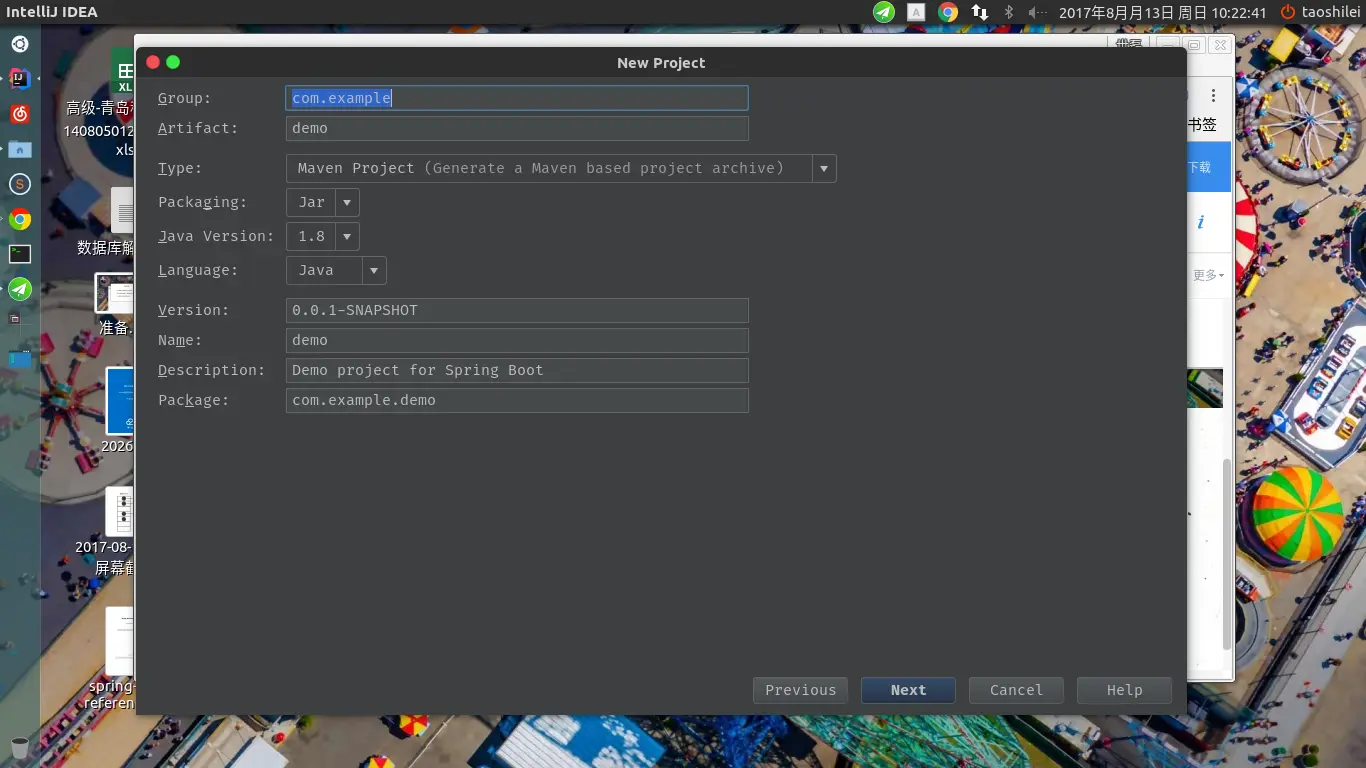The width and height of the screenshot is (1366, 768).
Task: Open the power session menu icon
Action: [x=1288, y=12]
